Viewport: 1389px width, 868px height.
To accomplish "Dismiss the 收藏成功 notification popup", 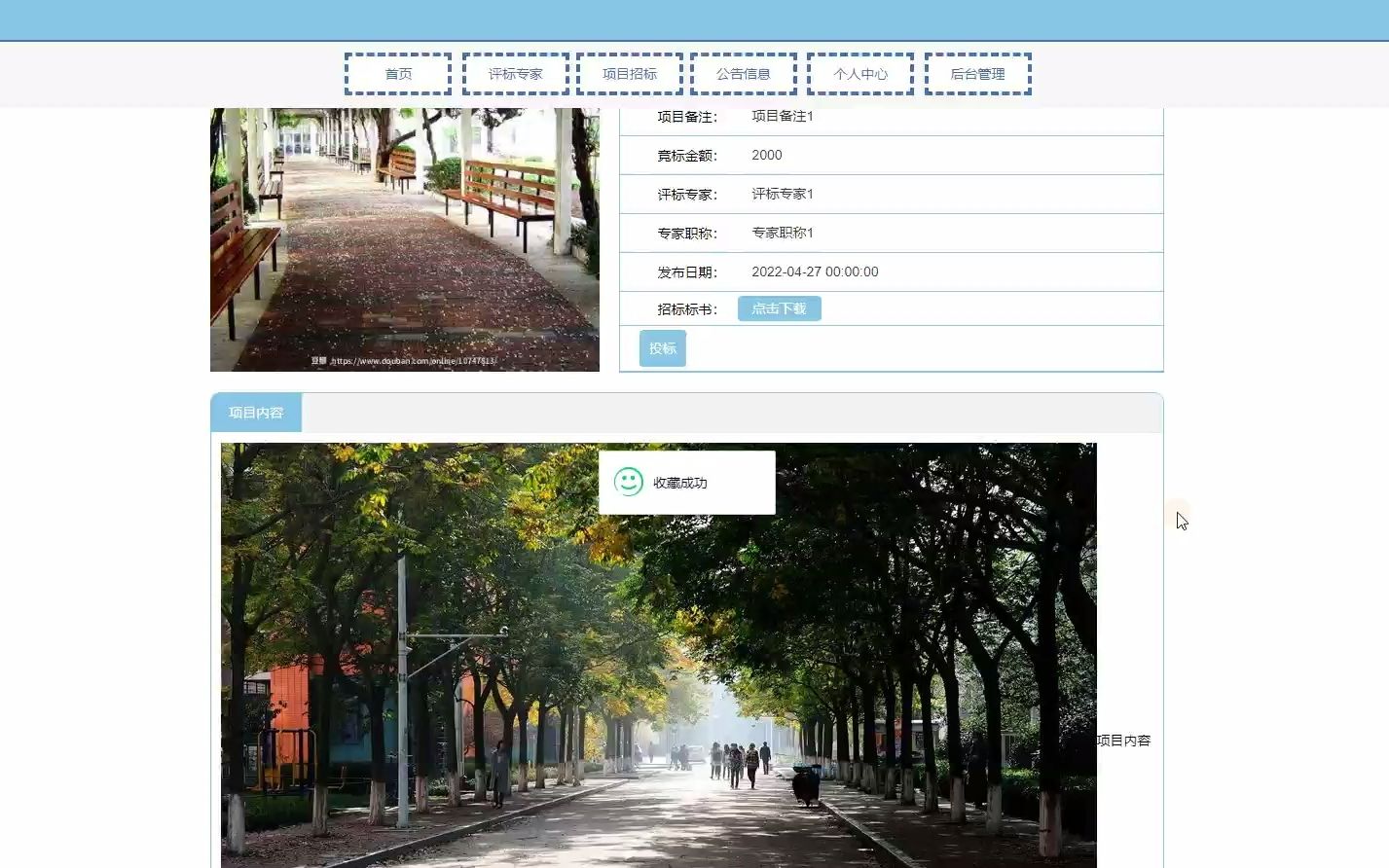I will coord(686,482).
